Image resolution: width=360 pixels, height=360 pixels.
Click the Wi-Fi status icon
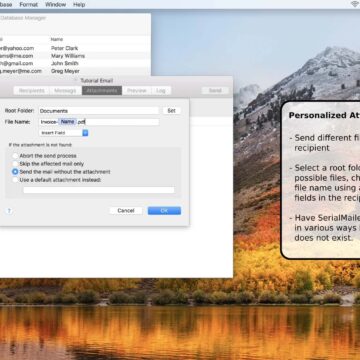coord(355,4)
